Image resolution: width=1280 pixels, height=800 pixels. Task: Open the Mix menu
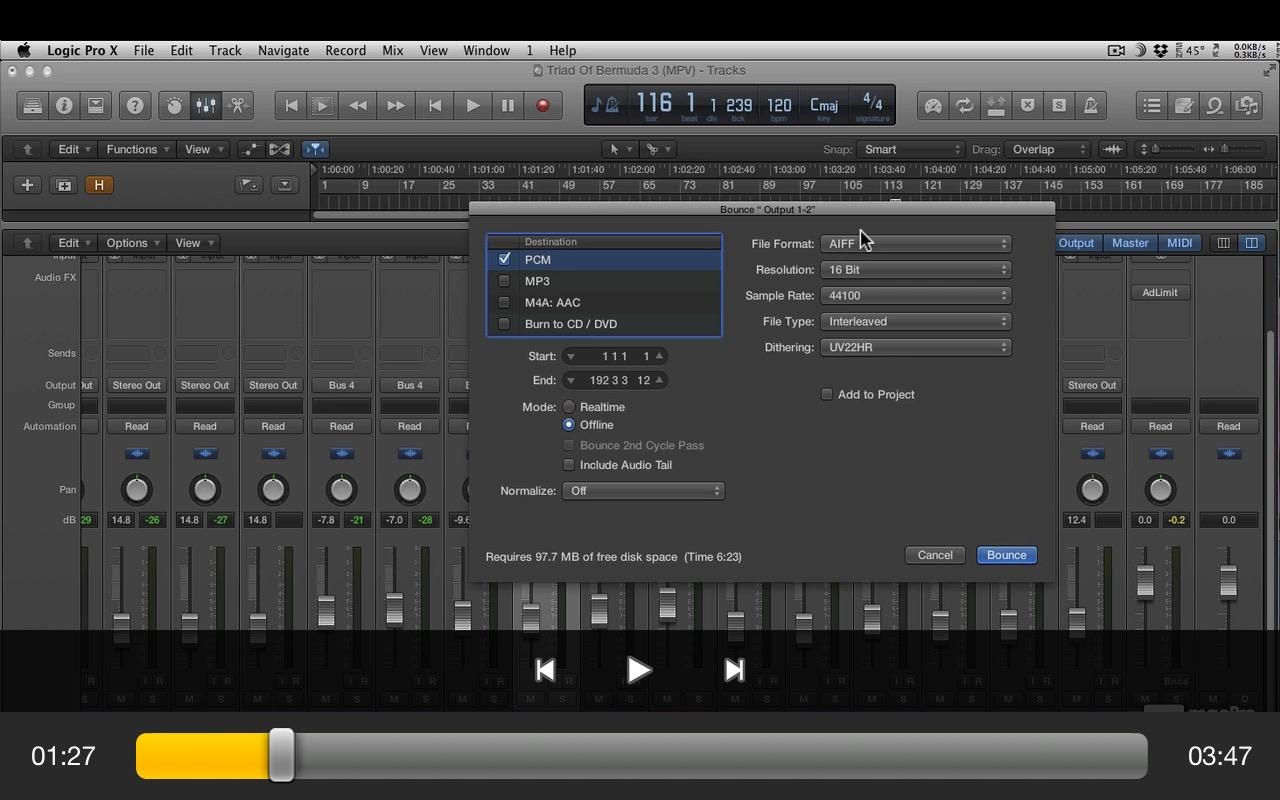click(393, 50)
